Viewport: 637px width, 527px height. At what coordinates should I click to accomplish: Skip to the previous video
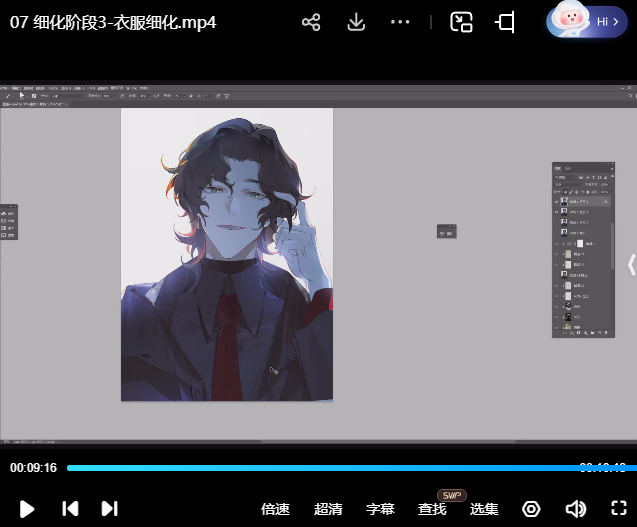(x=70, y=508)
